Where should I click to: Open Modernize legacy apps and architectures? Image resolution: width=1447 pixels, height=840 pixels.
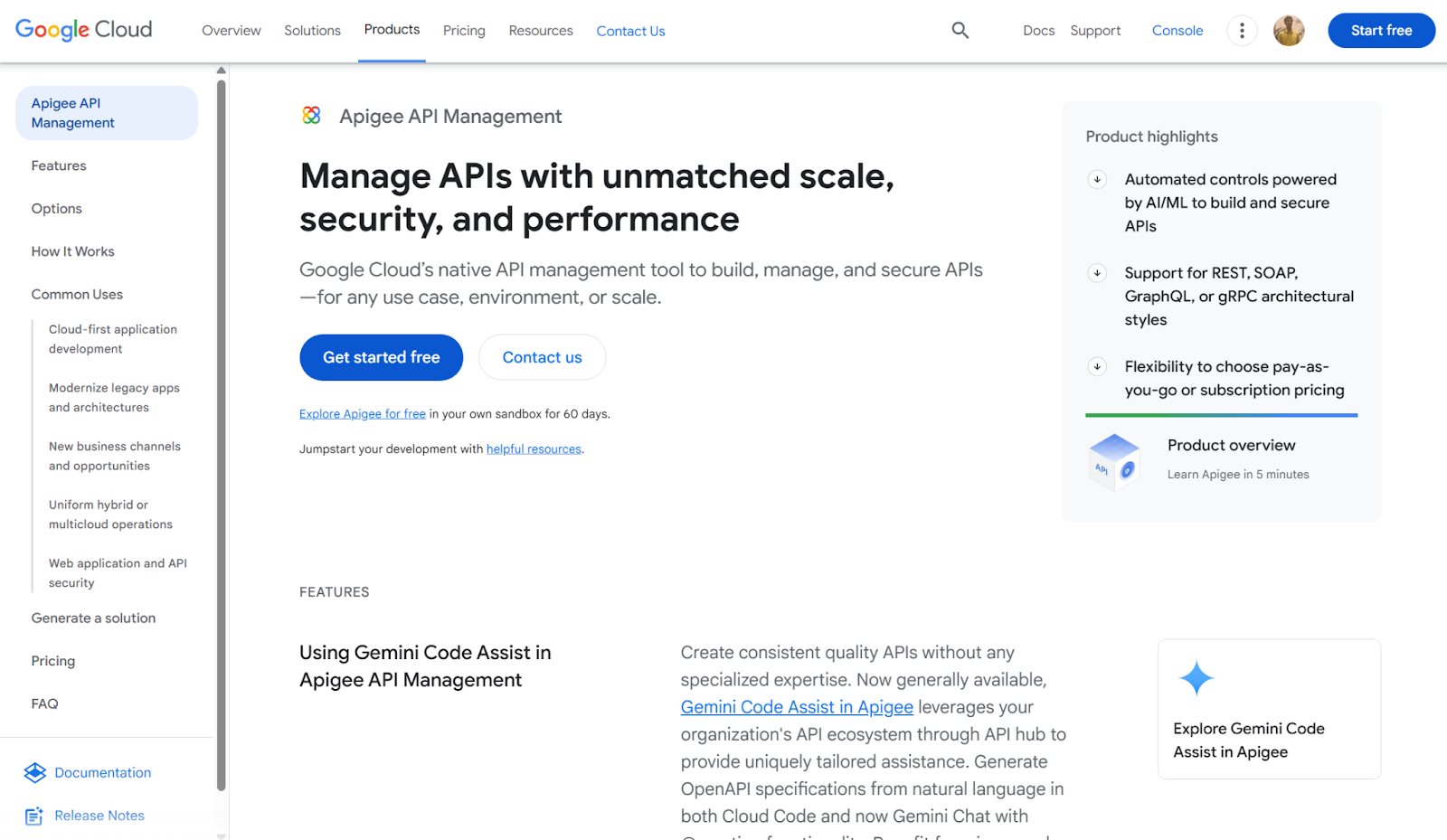click(x=114, y=398)
